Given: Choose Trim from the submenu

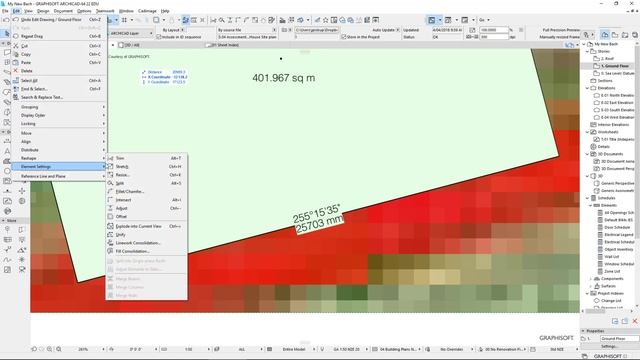Looking at the screenshot, I should point(146,158).
